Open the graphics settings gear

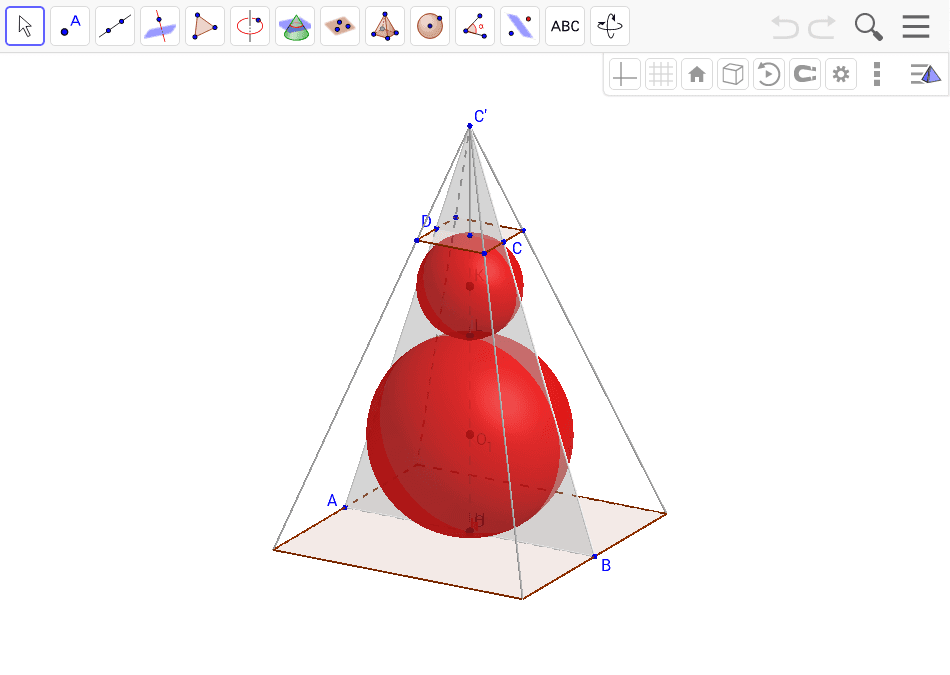841,75
